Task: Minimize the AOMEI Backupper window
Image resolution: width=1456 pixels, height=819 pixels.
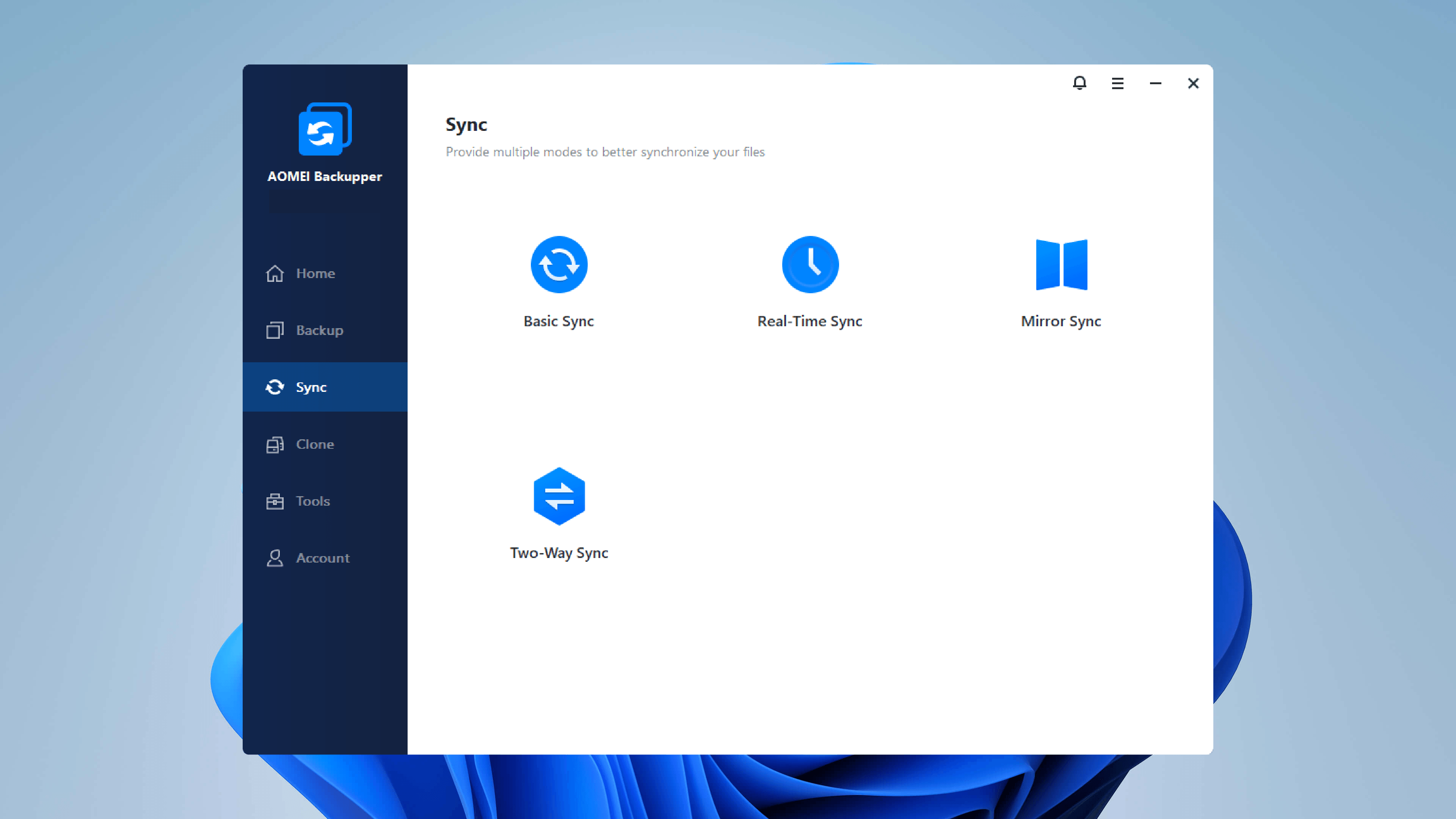Action: [1155, 84]
